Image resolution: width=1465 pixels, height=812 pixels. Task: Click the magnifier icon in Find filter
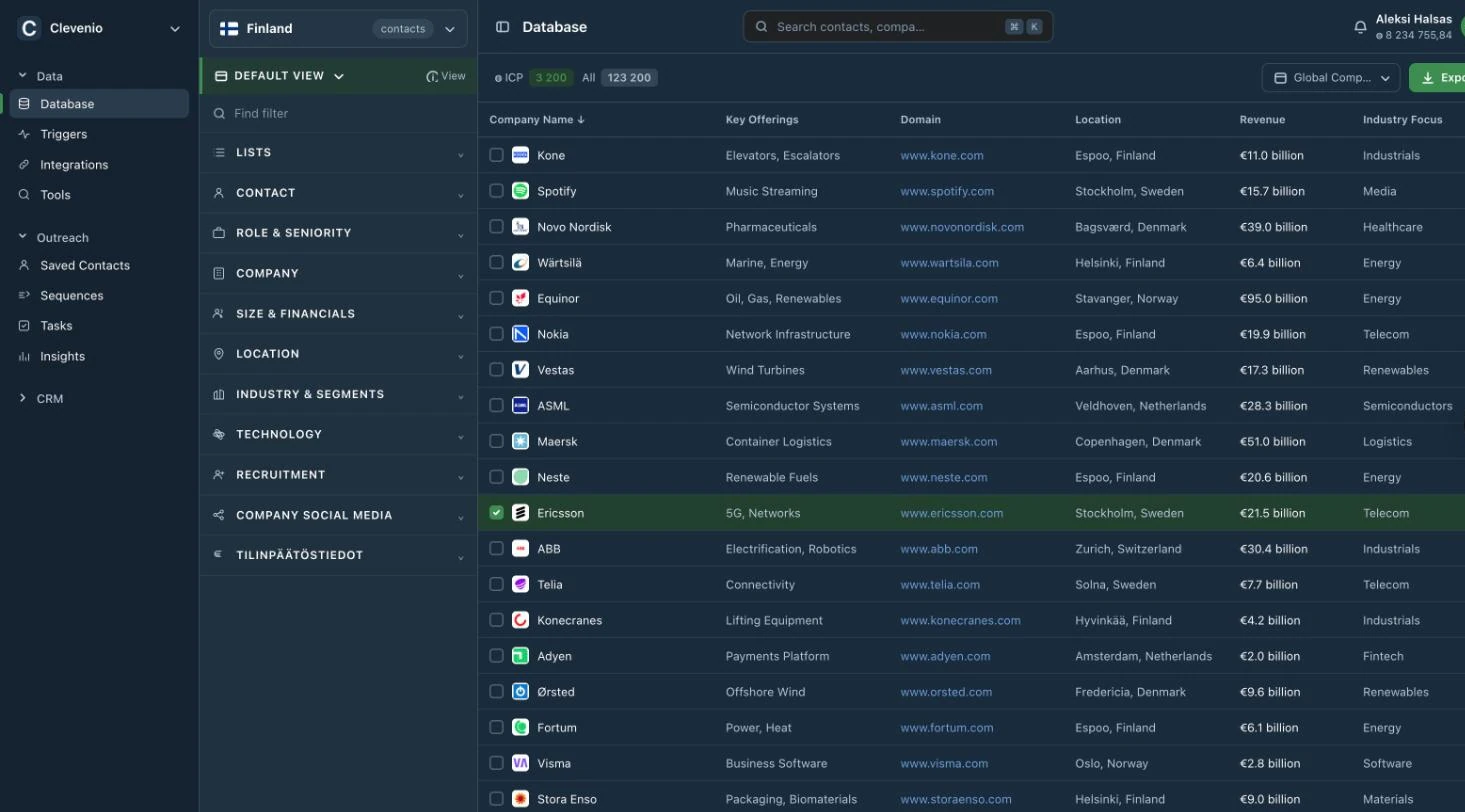tap(219, 114)
